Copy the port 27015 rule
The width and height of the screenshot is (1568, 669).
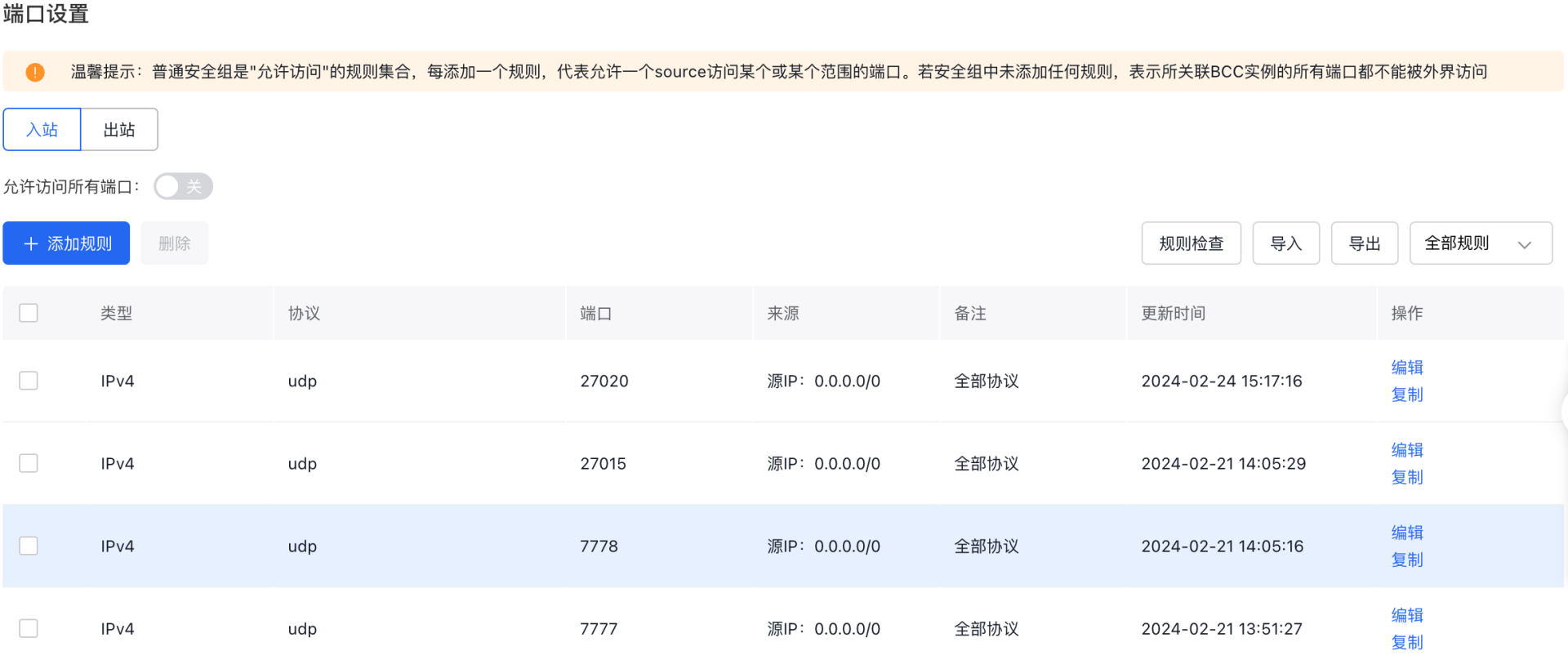1406,477
